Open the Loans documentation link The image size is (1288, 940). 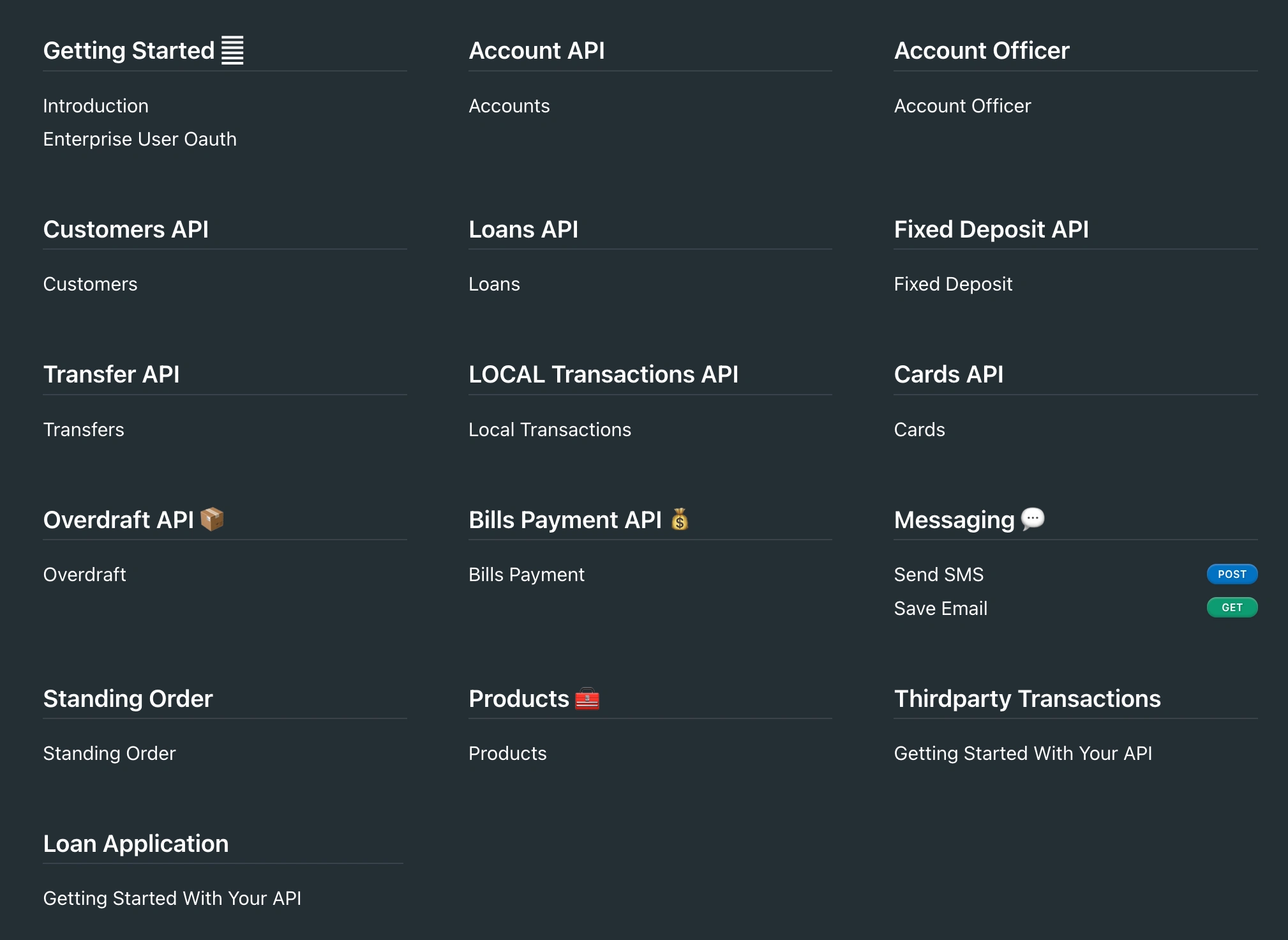(x=494, y=284)
